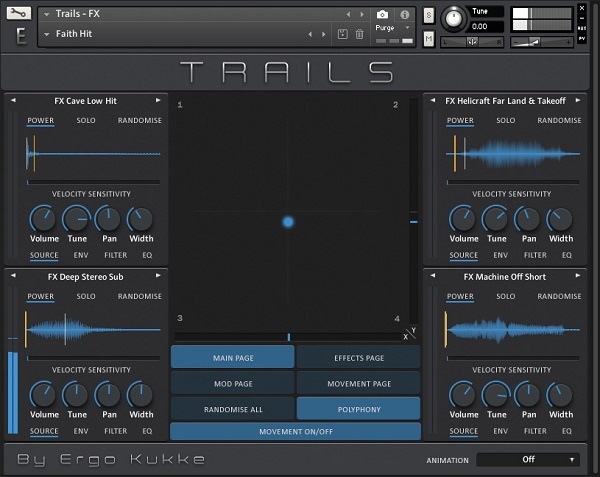
Task: Click the Y axis slider beside pad
Action: pos(413,211)
